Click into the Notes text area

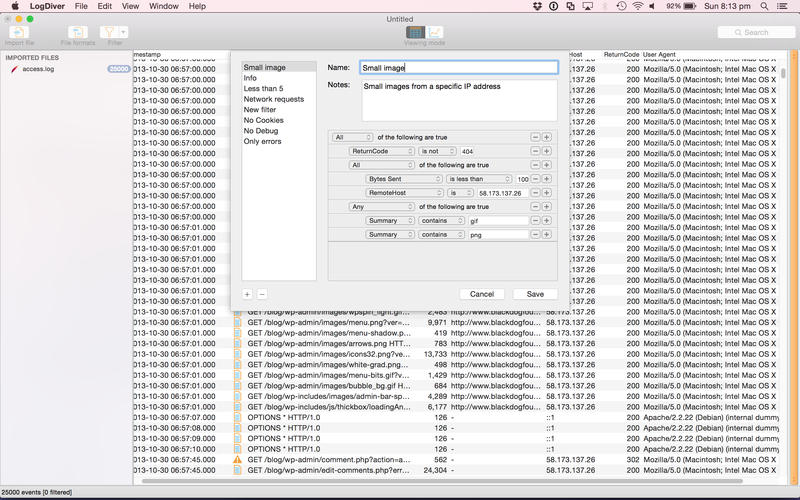[458, 100]
